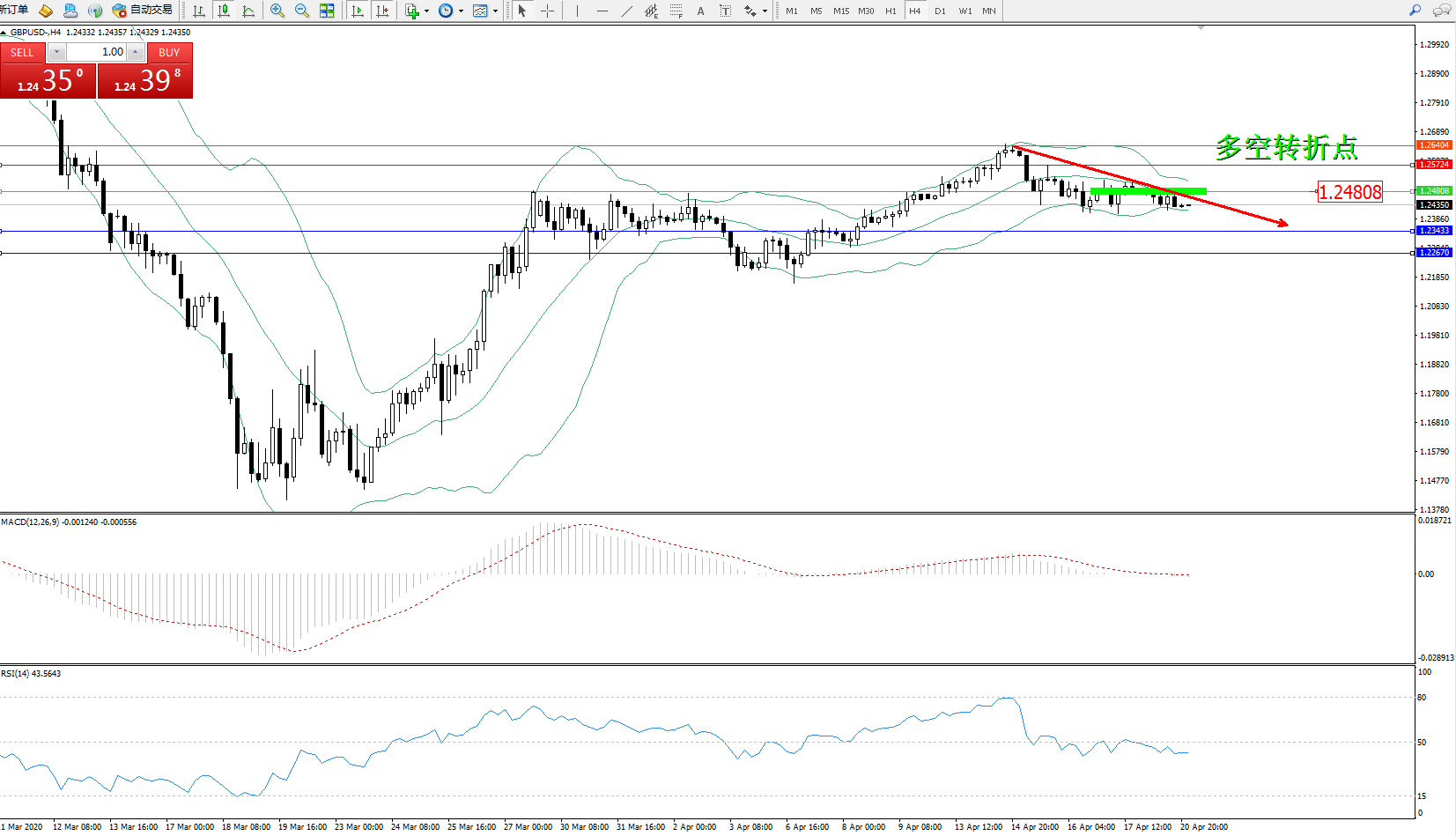Screen dimensions: 1456x836
Task: Toggle the chart shift button
Action: pos(382,11)
